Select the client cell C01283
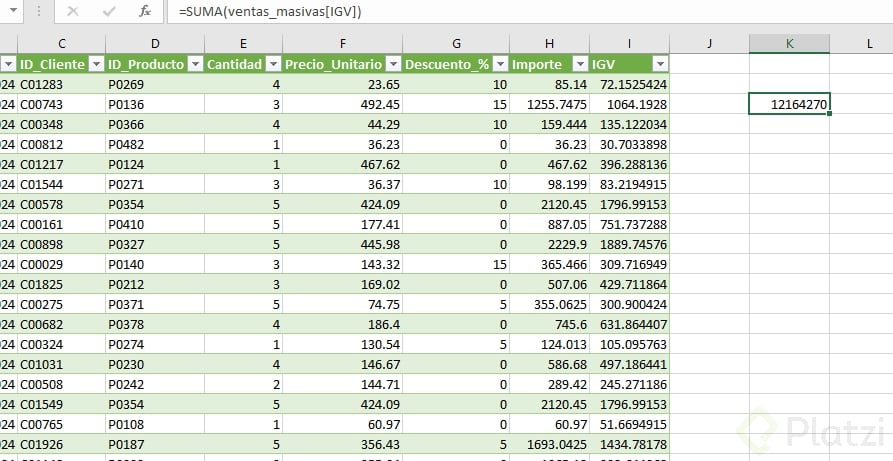 click(60, 84)
